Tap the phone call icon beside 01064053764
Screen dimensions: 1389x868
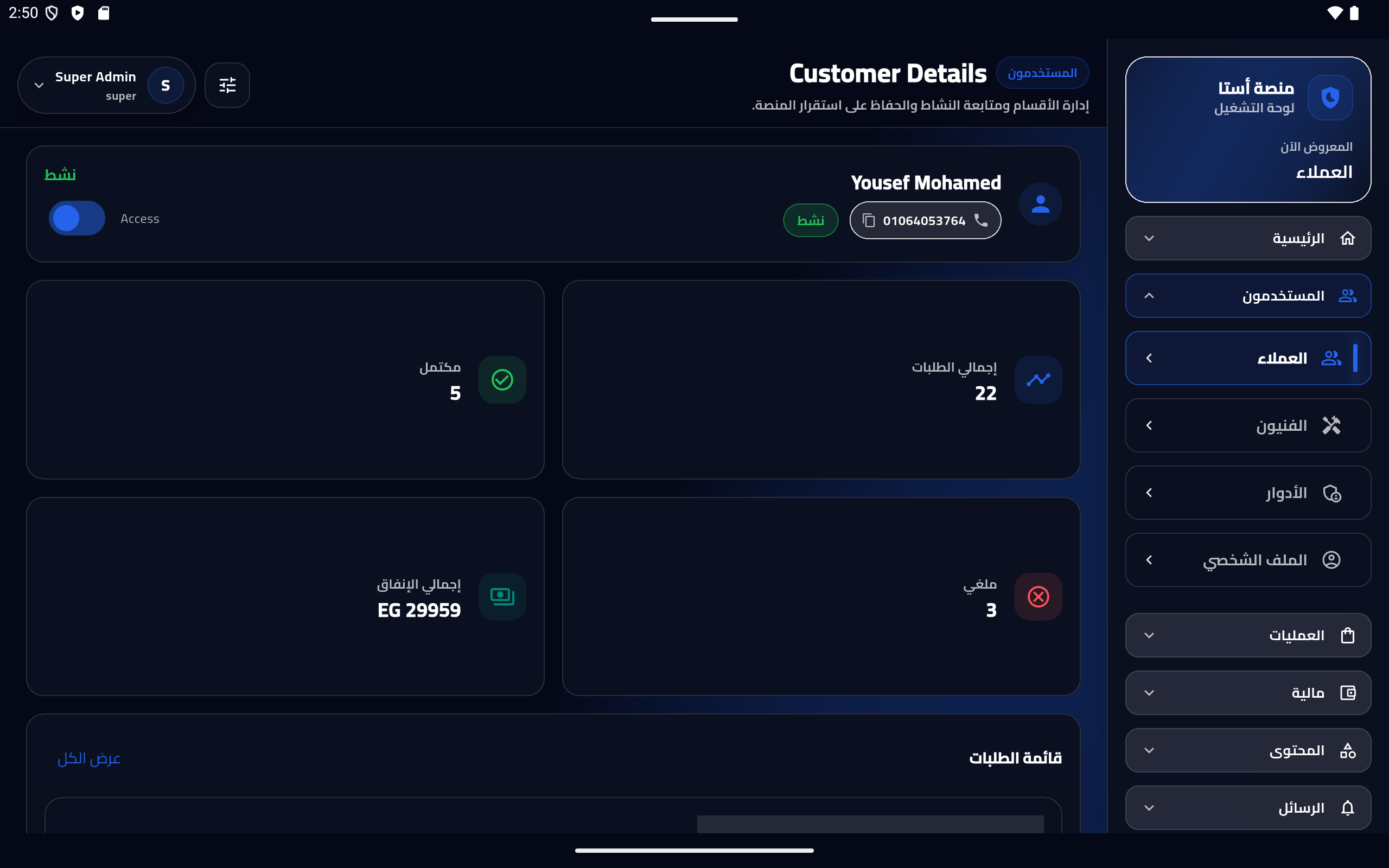pos(981,220)
